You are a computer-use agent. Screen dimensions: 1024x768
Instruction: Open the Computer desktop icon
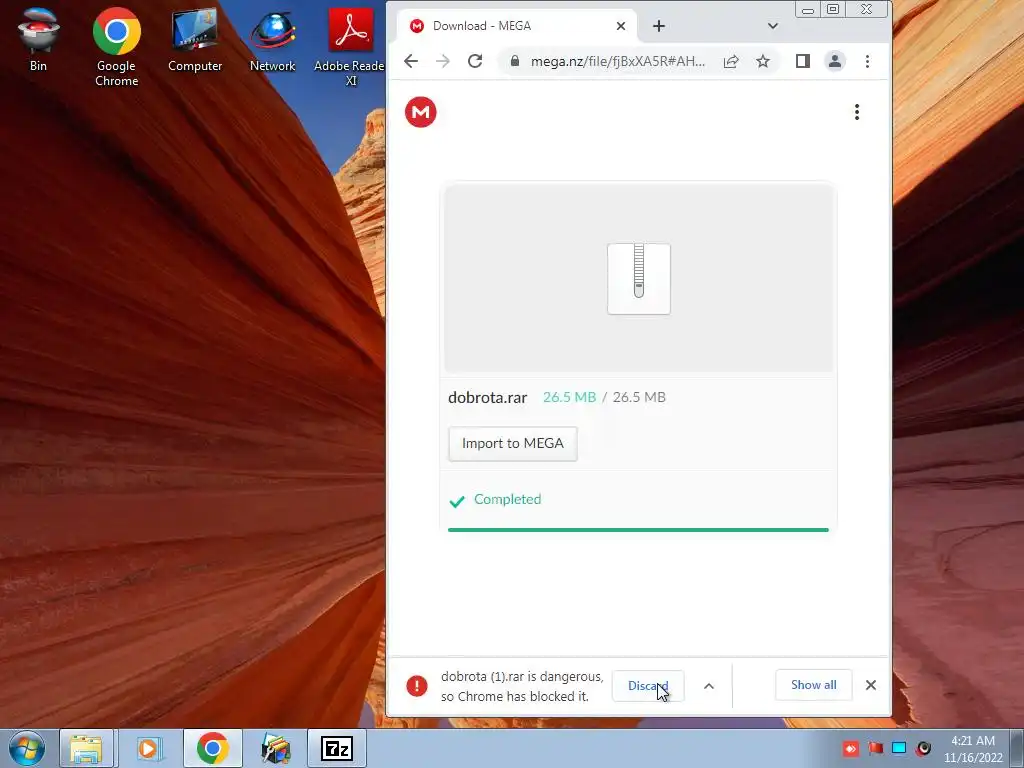(195, 39)
